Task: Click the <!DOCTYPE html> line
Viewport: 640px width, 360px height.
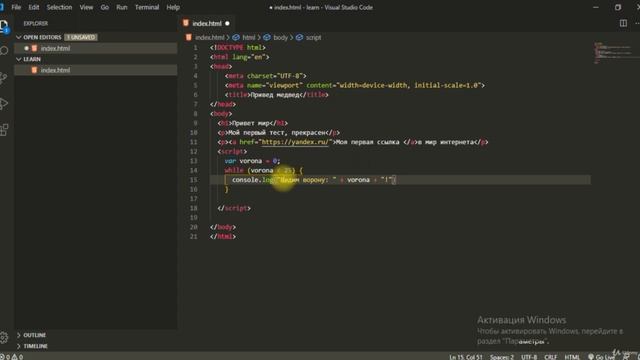Action: (x=238, y=47)
